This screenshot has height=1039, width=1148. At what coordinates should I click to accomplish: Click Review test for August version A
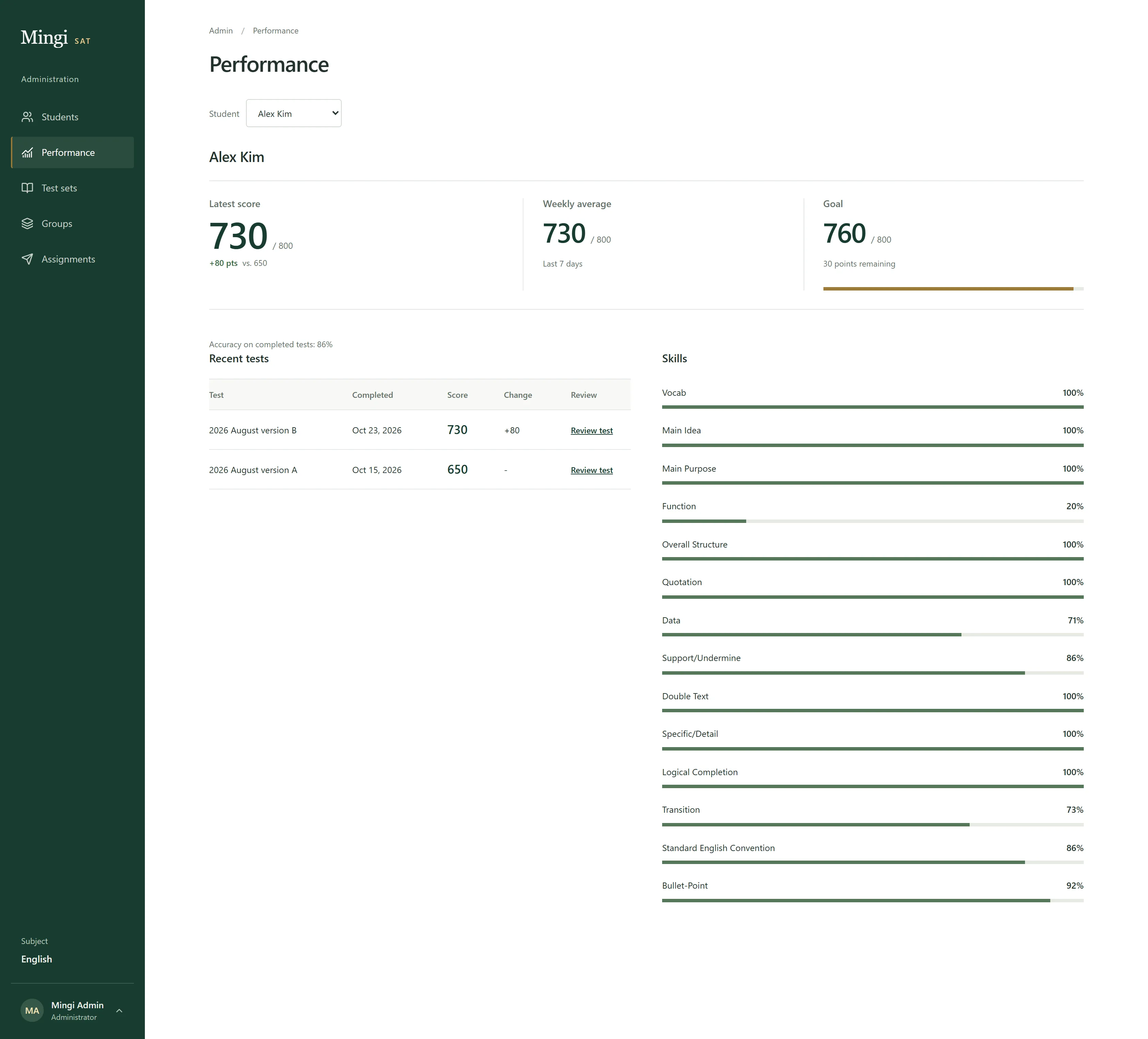[x=592, y=470]
